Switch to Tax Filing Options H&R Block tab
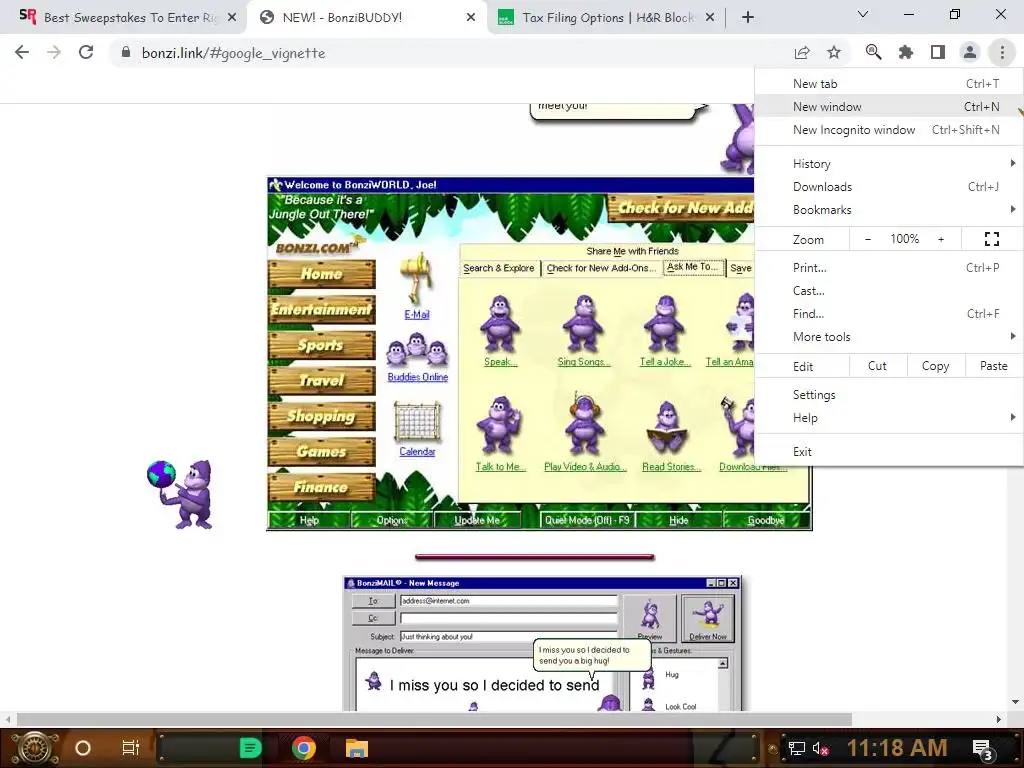This screenshot has height=768, width=1024. pos(605,18)
